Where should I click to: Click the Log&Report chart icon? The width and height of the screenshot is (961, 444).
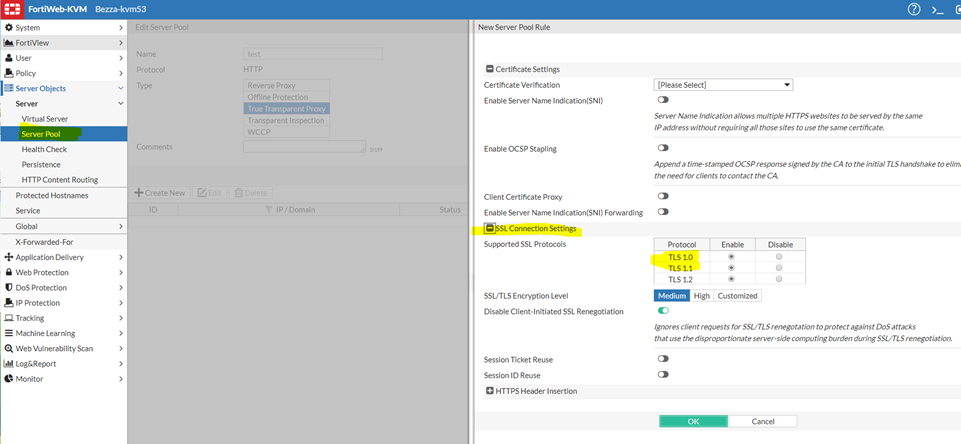coord(8,363)
